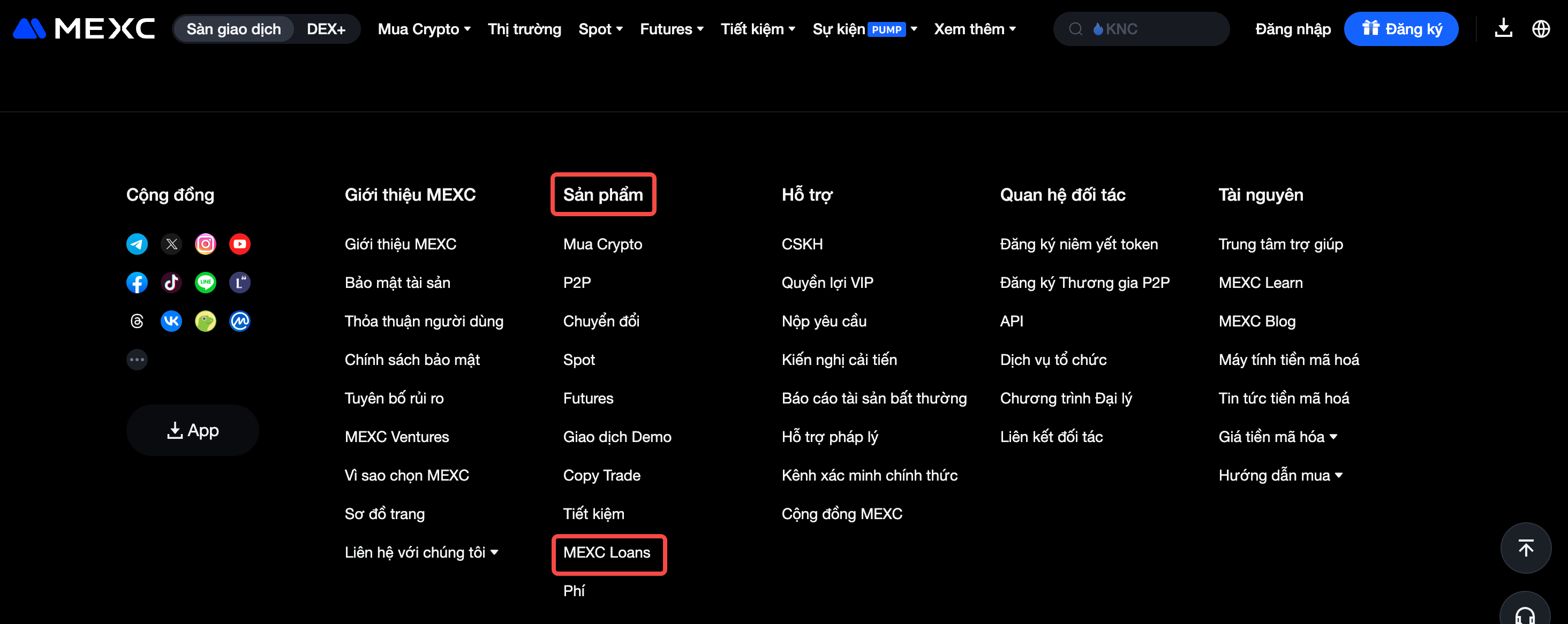Expand the Mua Crypto dropdown in navbar
This screenshot has width=1568, height=624.
tap(424, 29)
